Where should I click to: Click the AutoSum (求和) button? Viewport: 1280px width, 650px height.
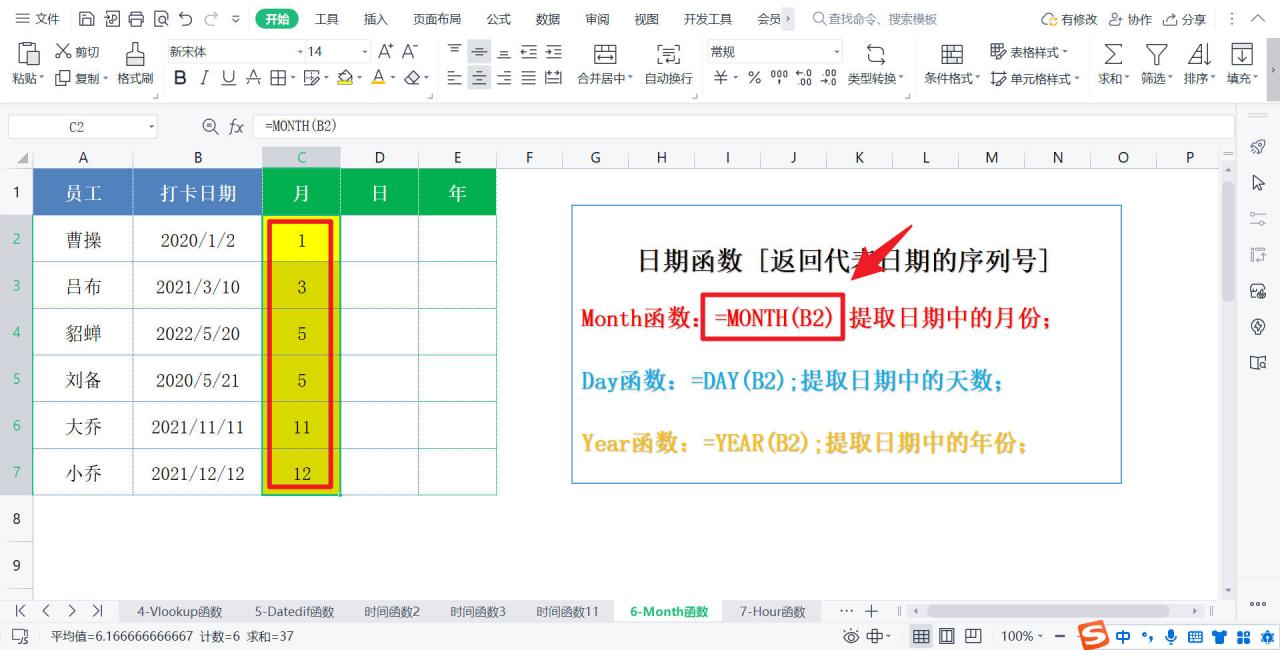click(x=1112, y=65)
